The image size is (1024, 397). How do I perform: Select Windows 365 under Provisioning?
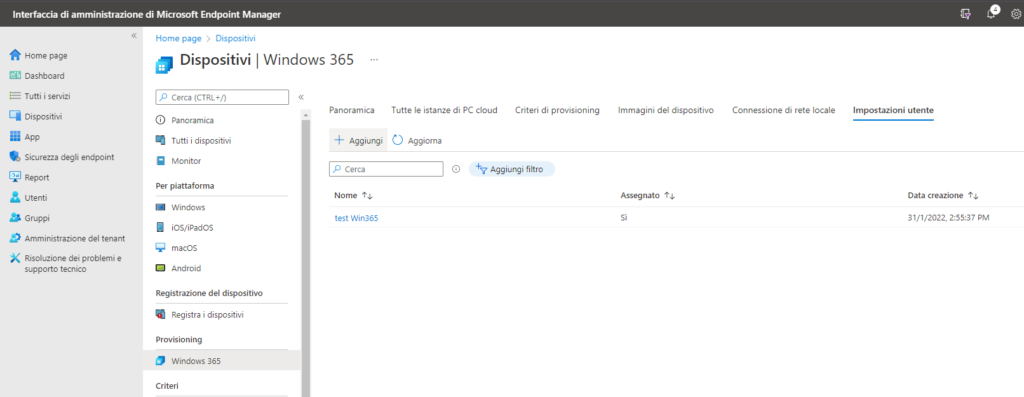222,360
